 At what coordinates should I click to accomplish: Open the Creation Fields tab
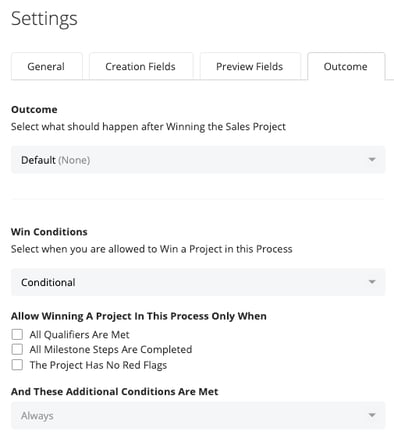[x=141, y=66]
